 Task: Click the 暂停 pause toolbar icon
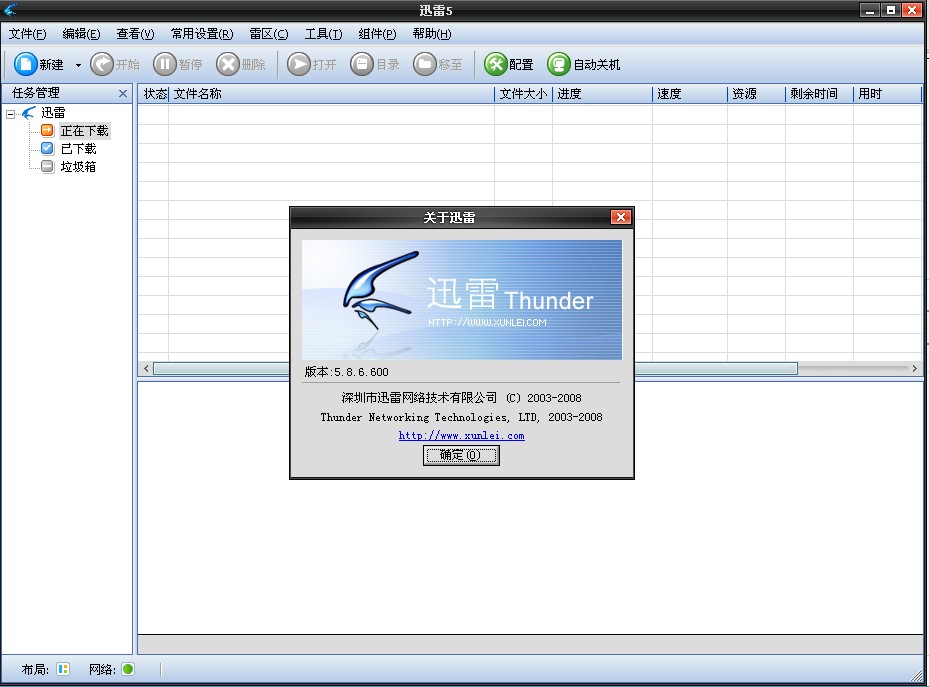[x=165, y=64]
